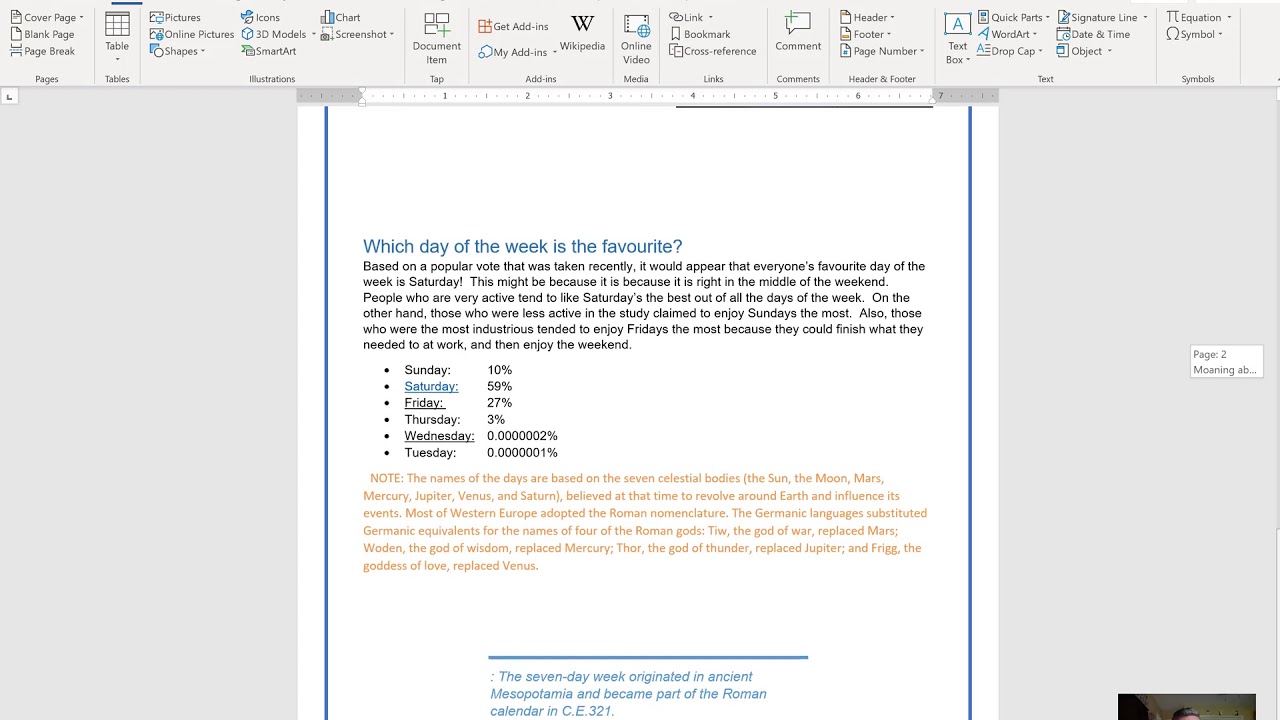Click the 59% value
Screen dimensions: 1280x720
click(499, 386)
